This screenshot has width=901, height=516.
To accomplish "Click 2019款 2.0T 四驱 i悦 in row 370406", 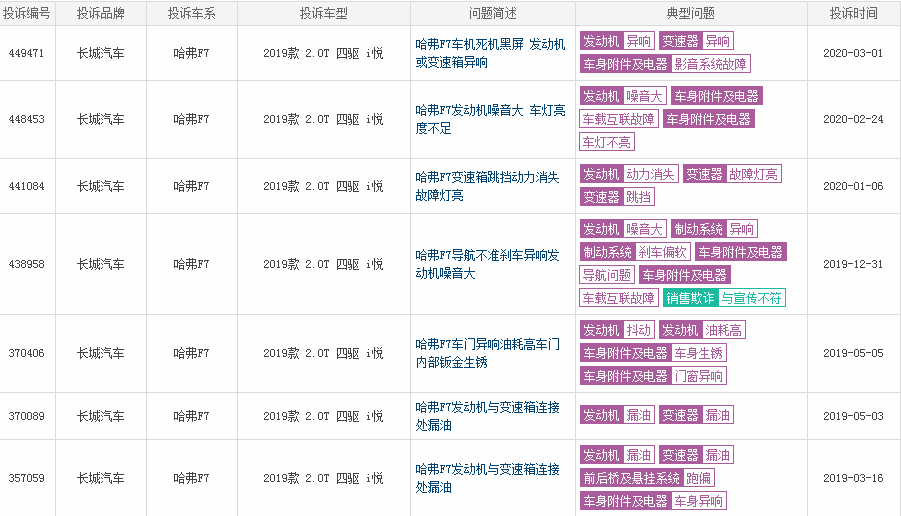I will pos(324,353).
